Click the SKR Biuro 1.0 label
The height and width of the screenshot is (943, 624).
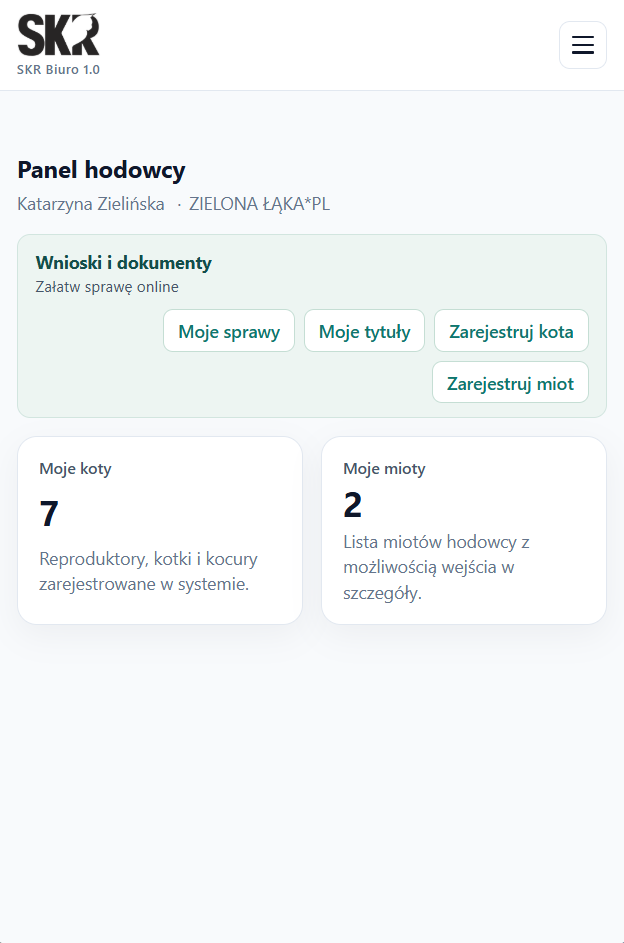coord(58,70)
